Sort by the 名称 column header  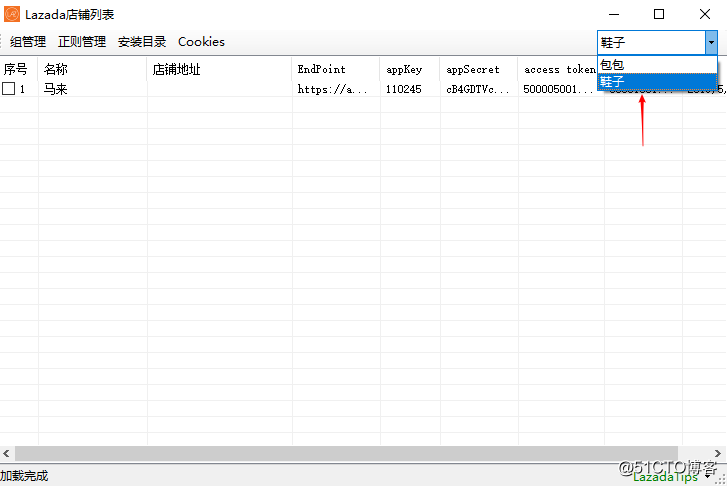92,69
